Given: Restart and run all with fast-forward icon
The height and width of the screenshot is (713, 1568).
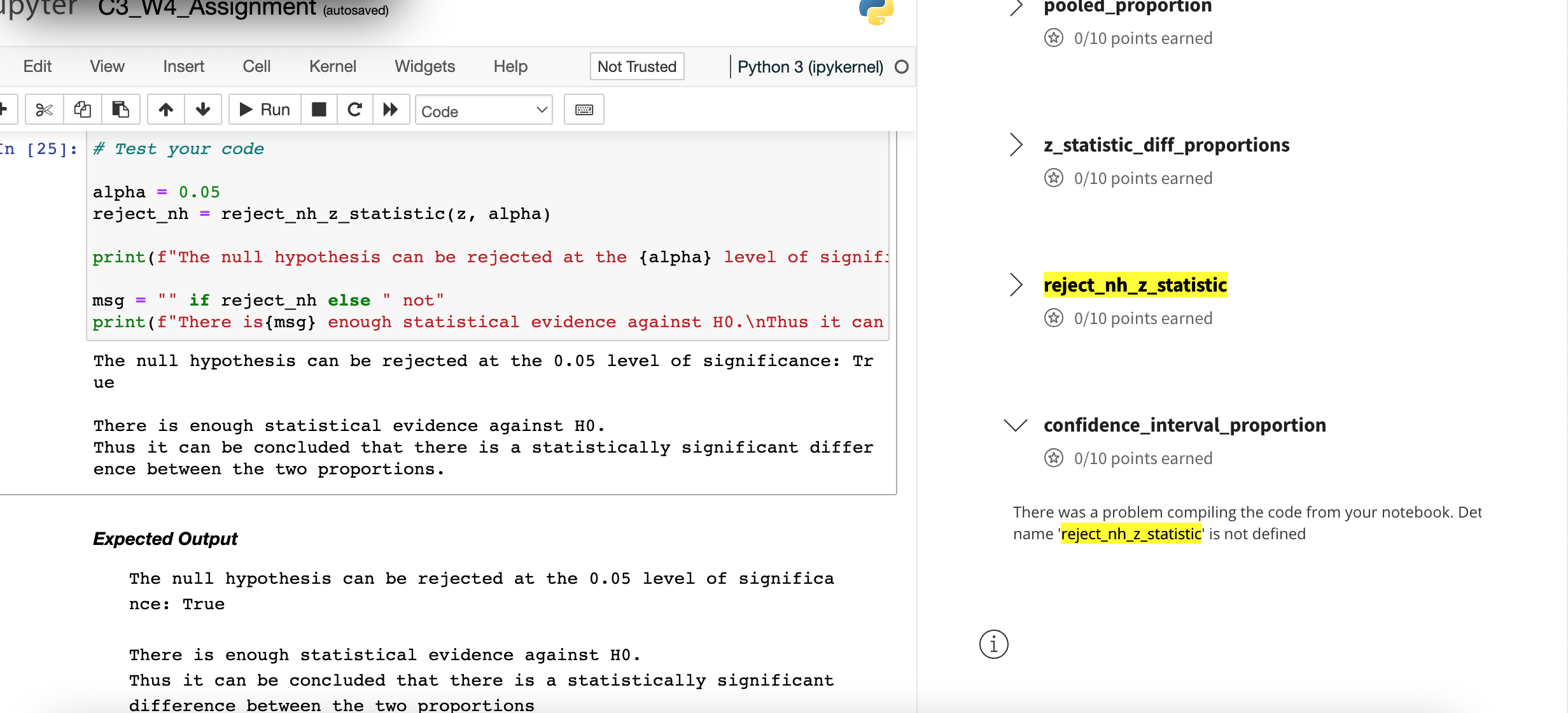Looking at the screenshot, I should pos(391,110).
